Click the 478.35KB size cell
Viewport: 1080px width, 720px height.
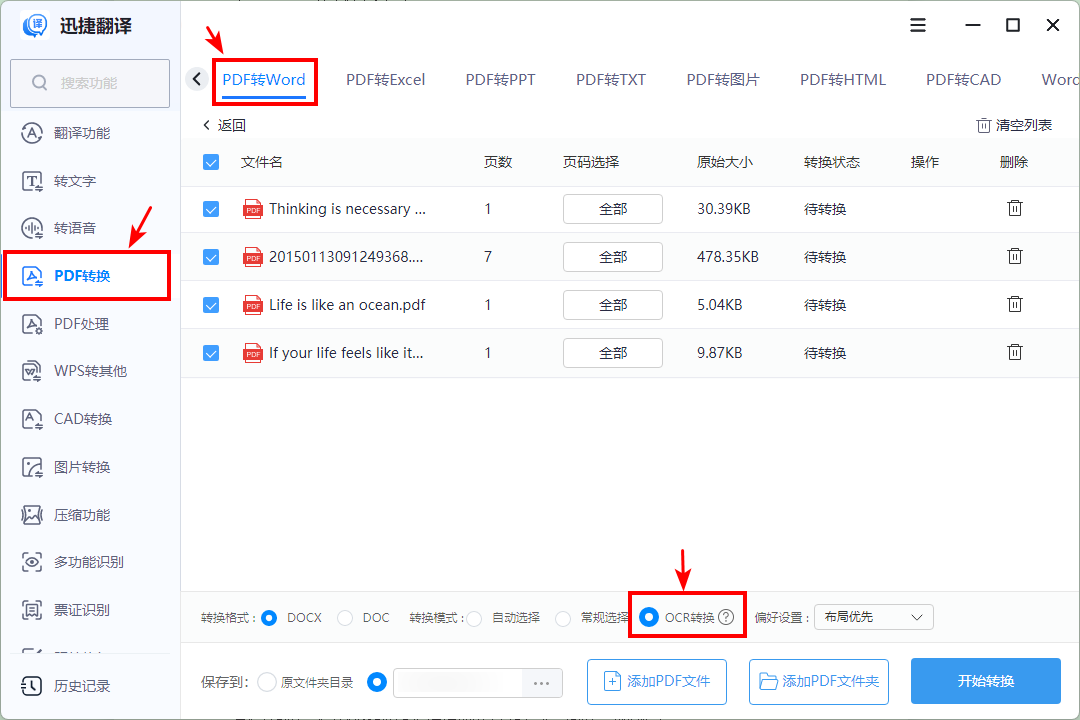pos(728,257)
